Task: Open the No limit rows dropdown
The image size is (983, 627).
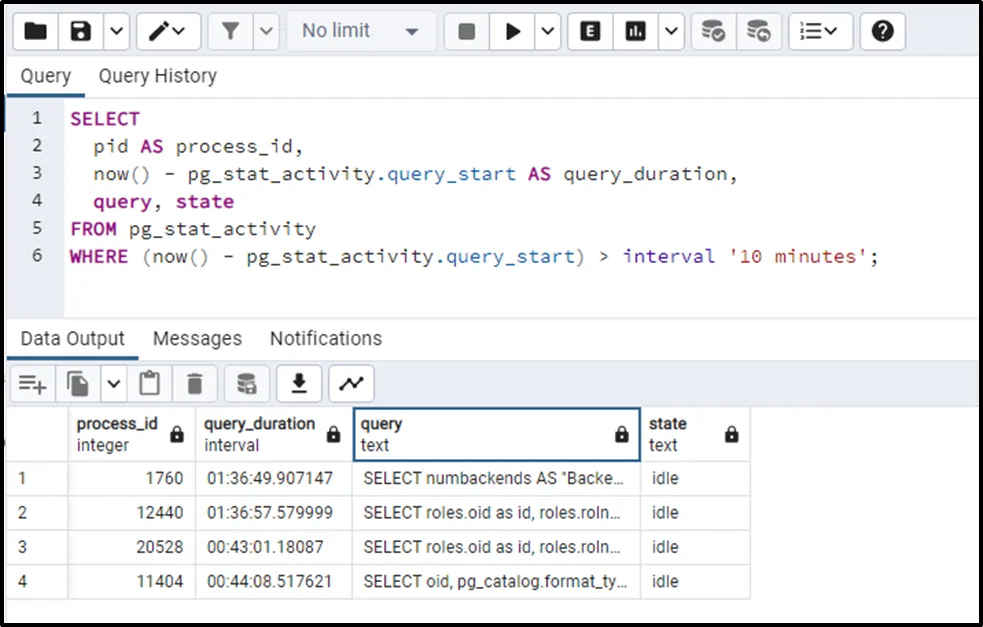Action: (x=360, y=32)
